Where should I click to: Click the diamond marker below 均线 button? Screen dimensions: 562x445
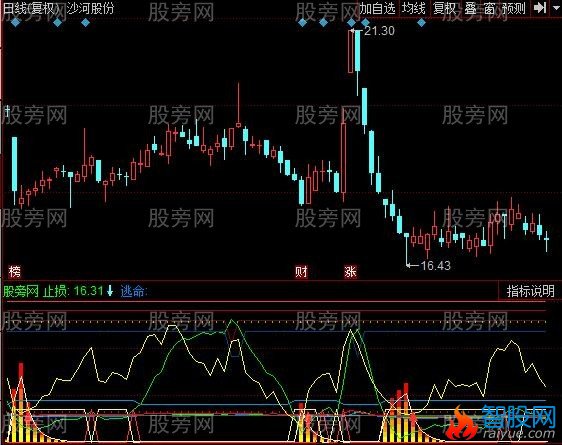(422, 23)
